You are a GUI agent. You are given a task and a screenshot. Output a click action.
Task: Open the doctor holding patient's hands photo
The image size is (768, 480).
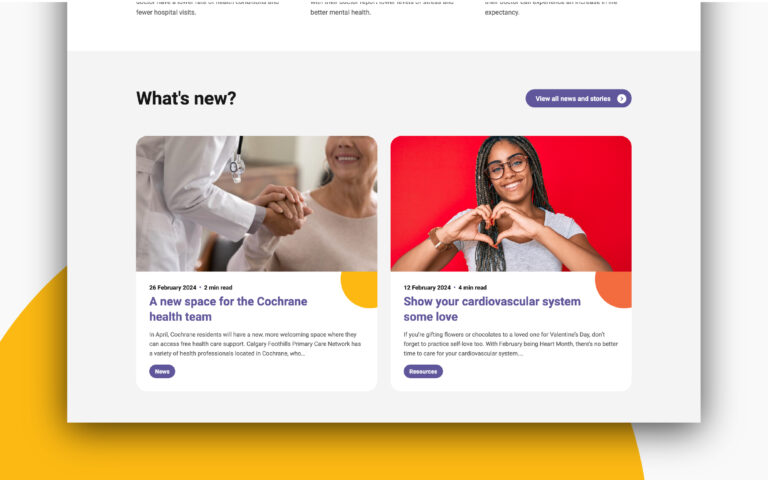[x=257, y=204]
